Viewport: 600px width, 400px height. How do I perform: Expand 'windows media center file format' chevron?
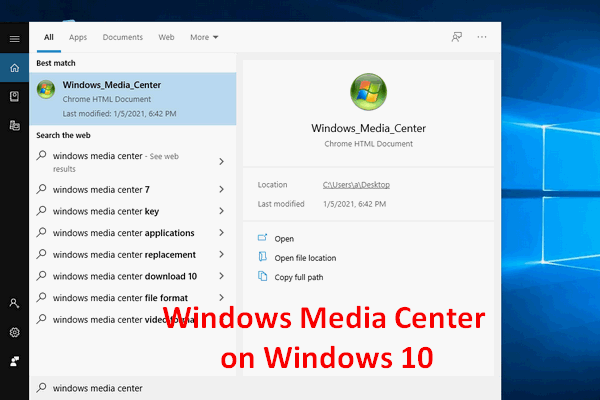coord(221,297)
